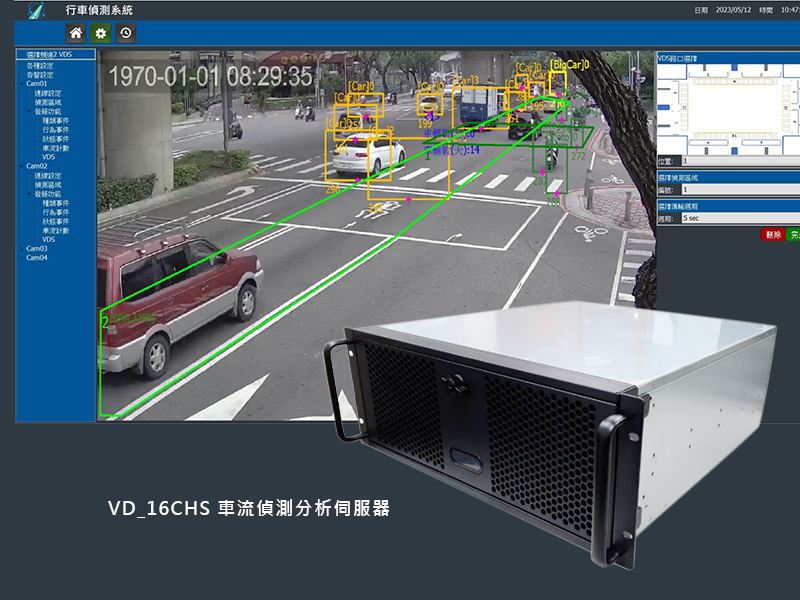Select 車流計數 under Cam01
This screenshot has height=600, width=800.
pyautogui.click(x=56, y=147)
